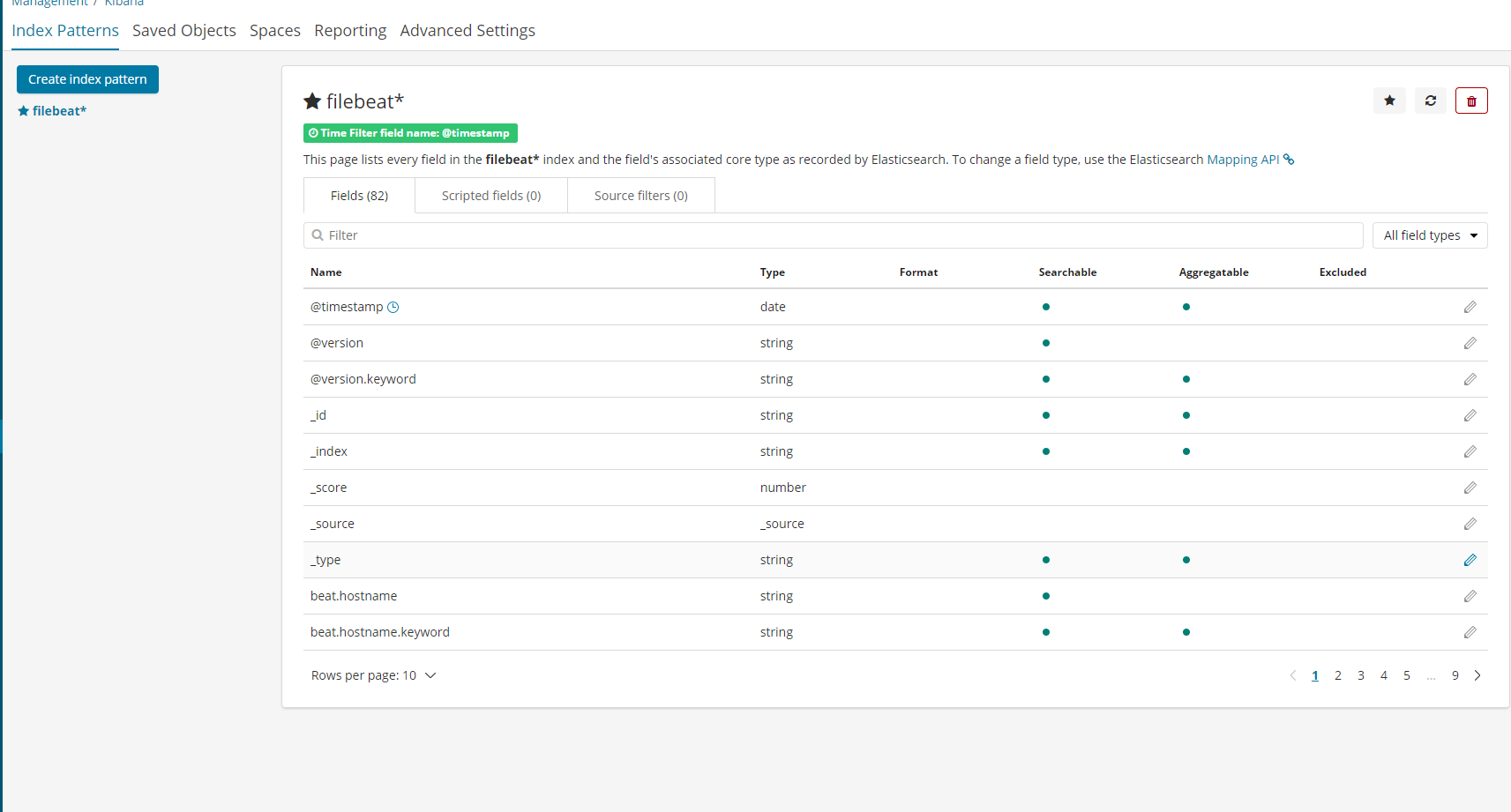
Task: Click the Time Filter field name badge
Action: pos(410,133)
